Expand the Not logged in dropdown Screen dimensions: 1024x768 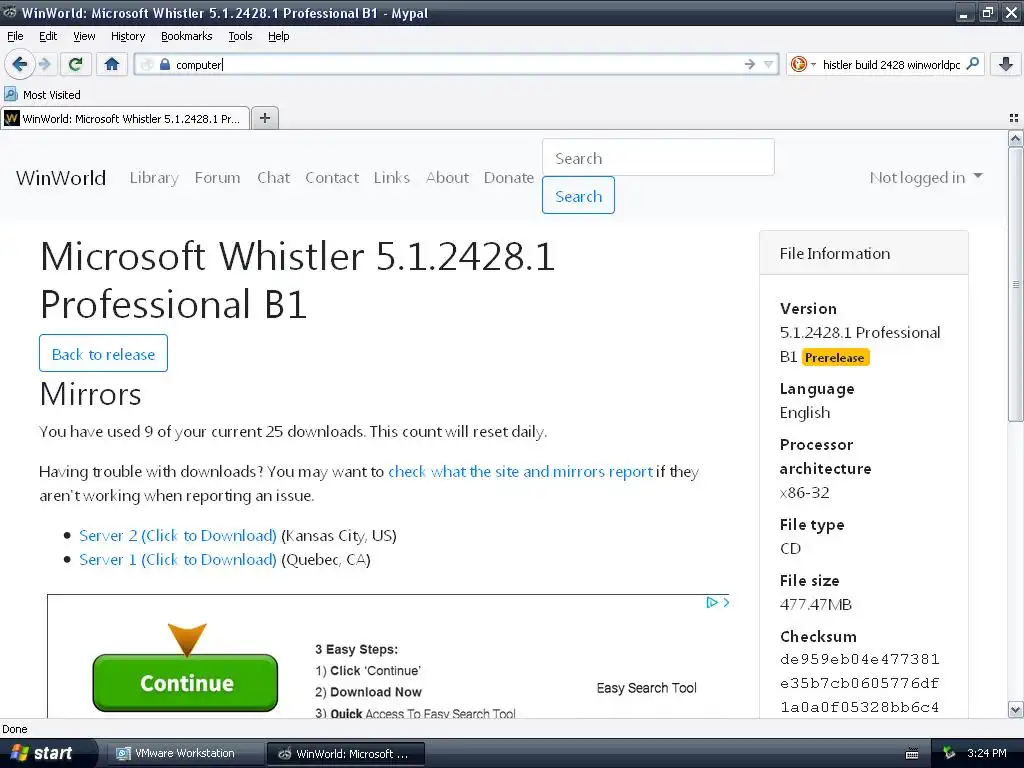(925, 178)
